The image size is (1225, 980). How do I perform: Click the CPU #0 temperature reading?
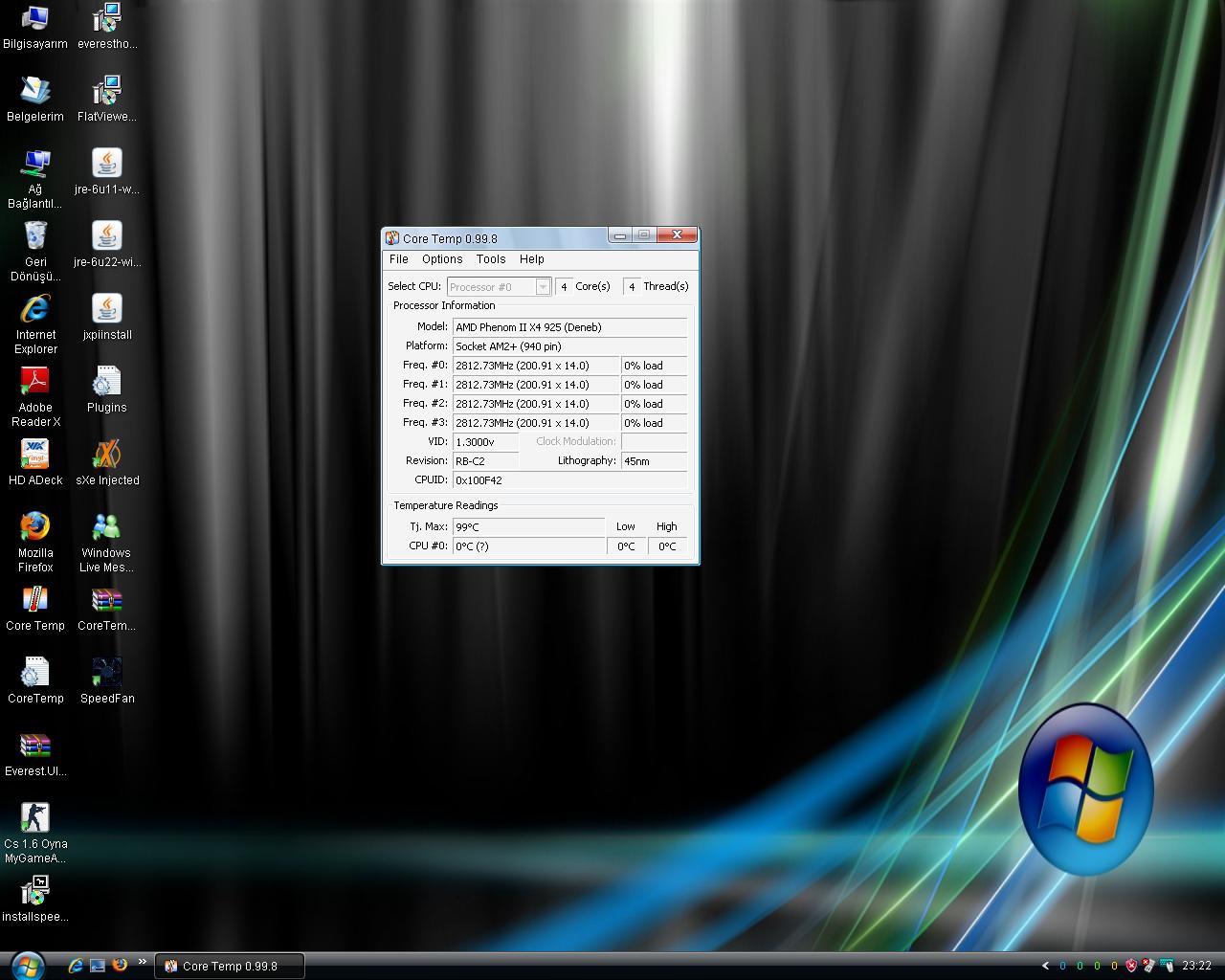pos(528,546)
